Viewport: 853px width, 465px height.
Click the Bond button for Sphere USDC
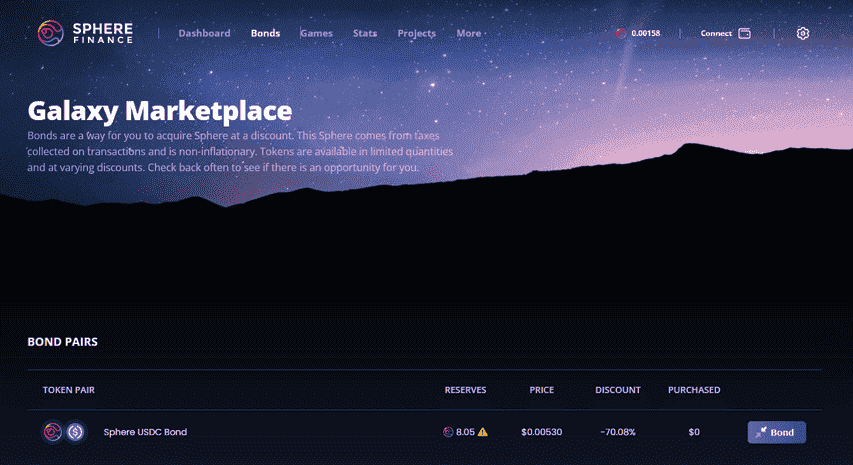tap(777, 432)
